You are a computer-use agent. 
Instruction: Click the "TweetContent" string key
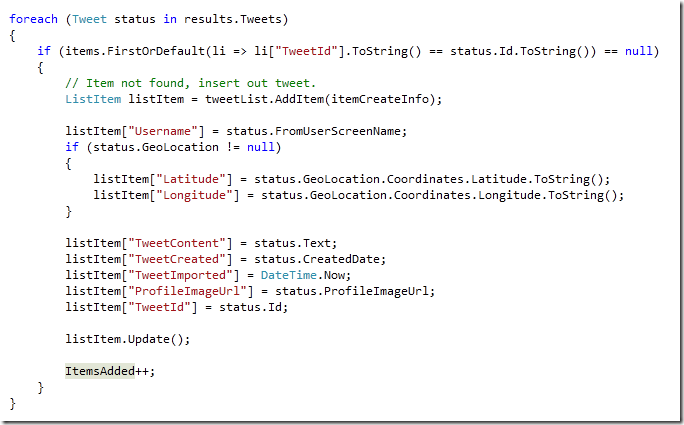[177, 243]
